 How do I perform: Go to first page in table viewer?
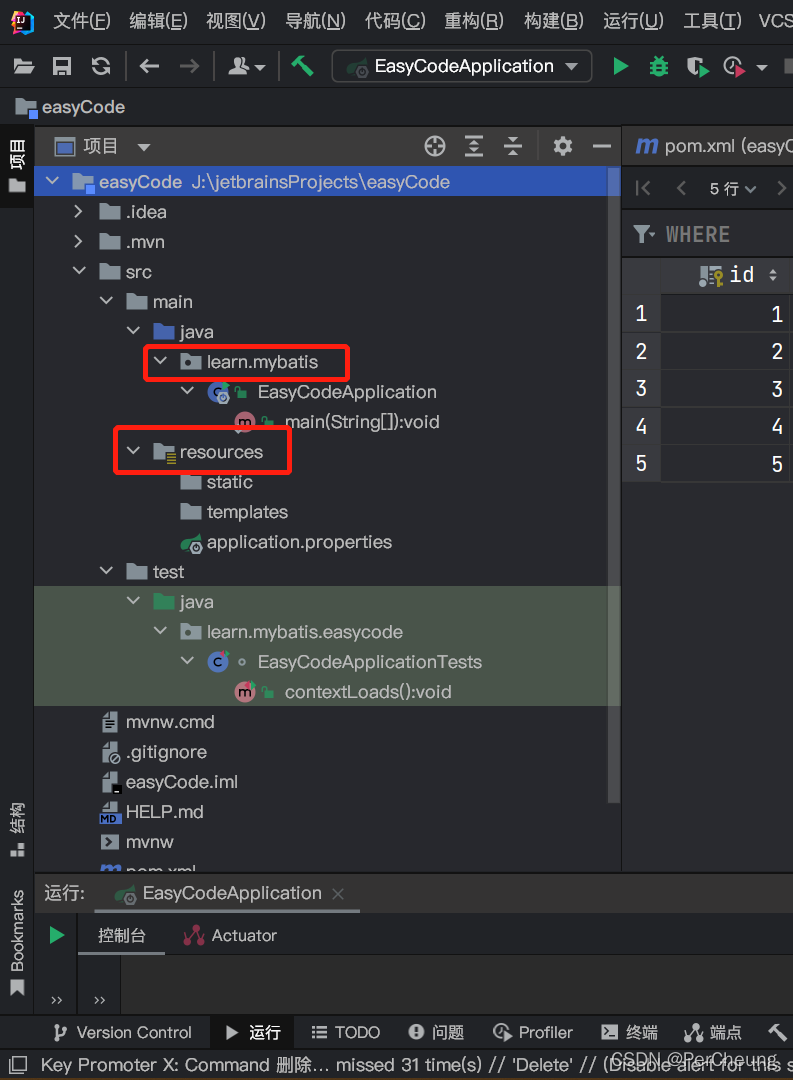click(x=643, y=188)
